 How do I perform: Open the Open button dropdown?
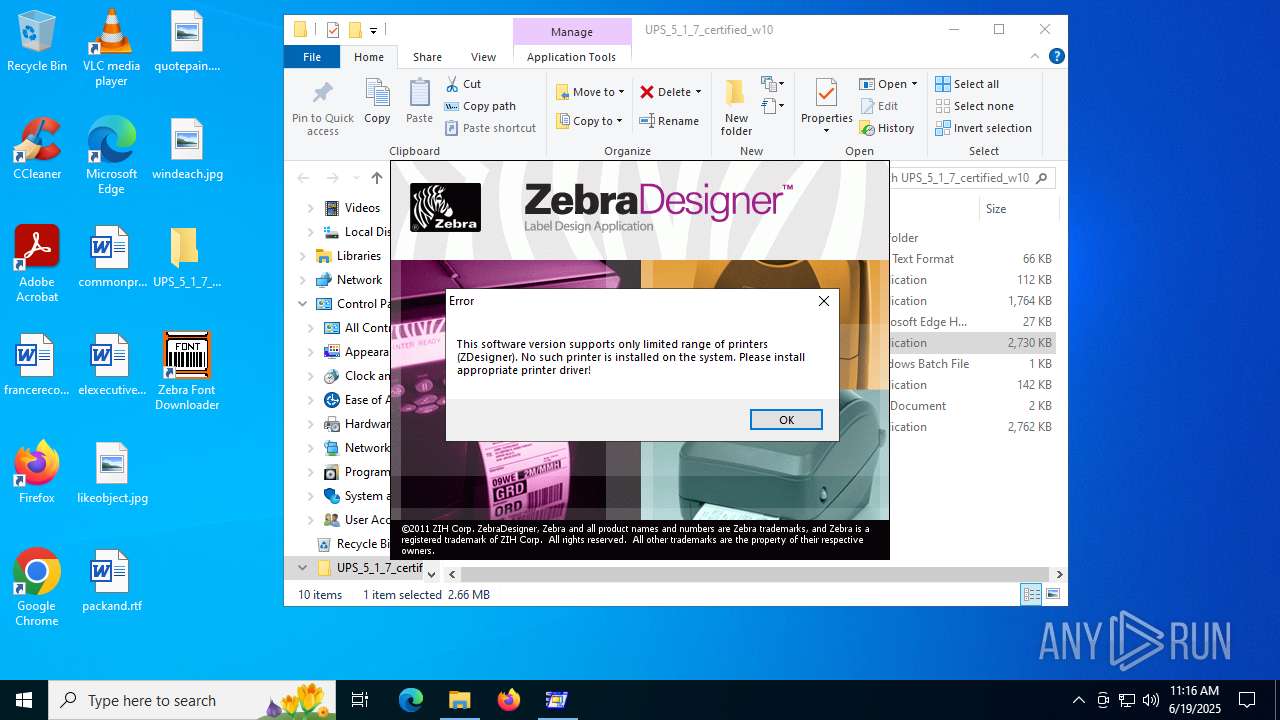point(914,84)
